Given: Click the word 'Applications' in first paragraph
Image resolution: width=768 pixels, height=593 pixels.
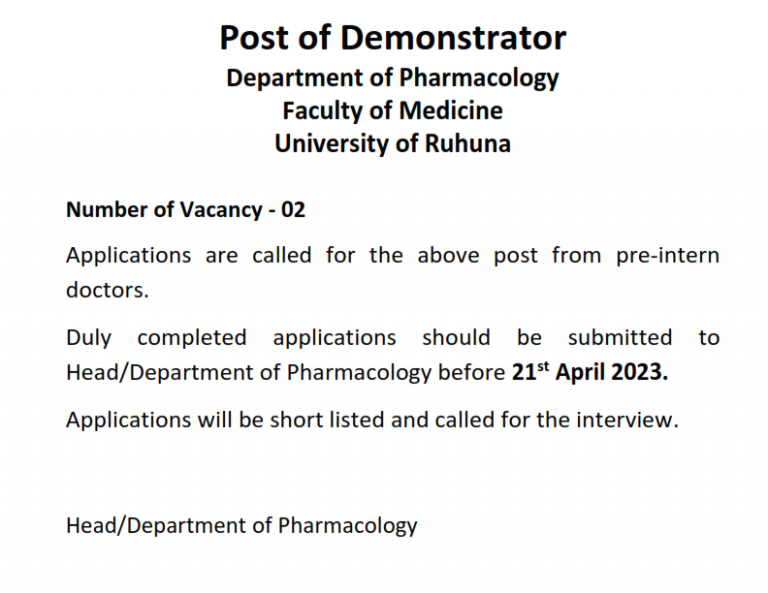Looking at the screenshot, I should click(128, 256).
